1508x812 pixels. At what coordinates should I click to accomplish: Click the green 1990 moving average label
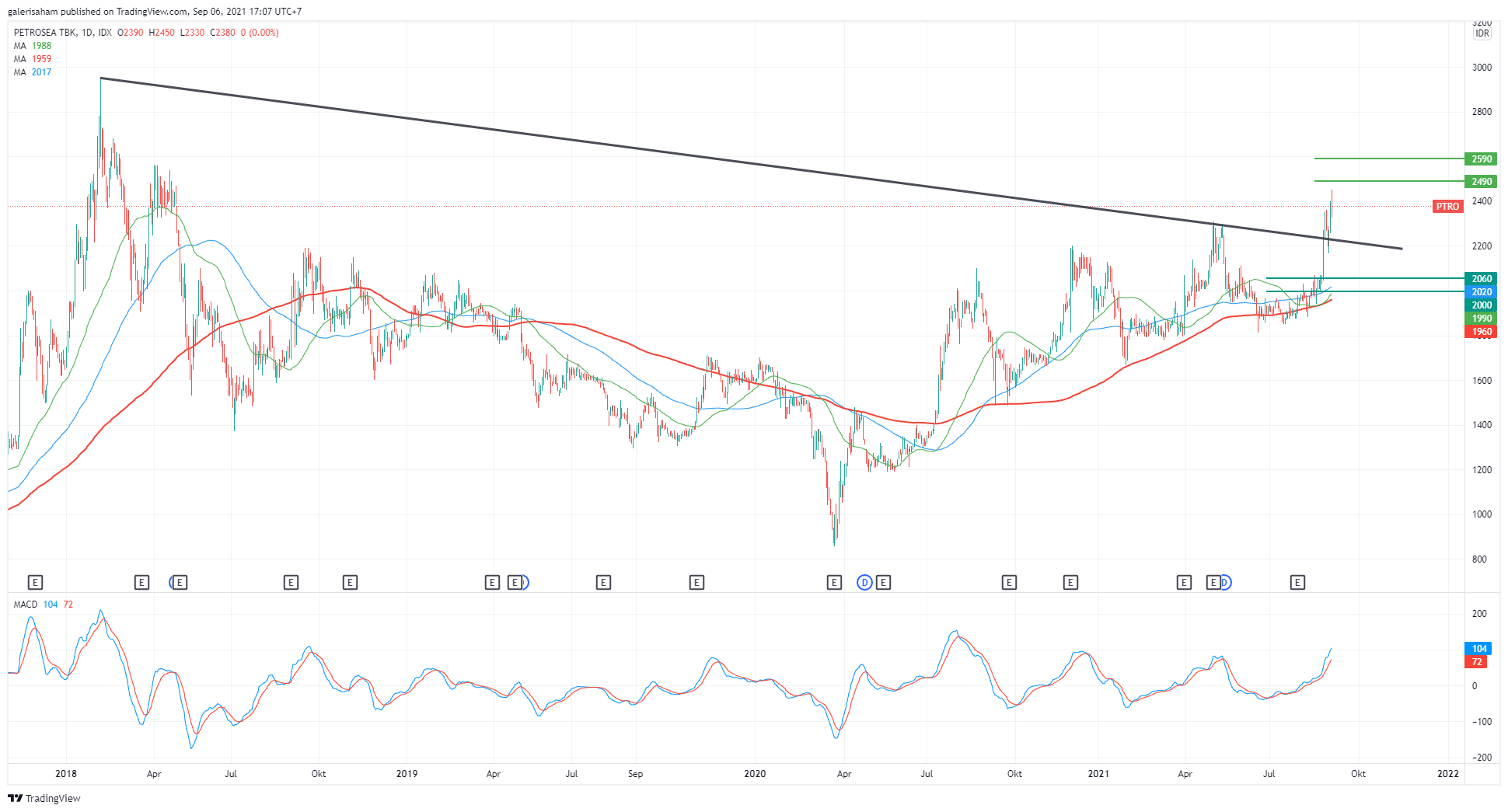[1481, 318]
